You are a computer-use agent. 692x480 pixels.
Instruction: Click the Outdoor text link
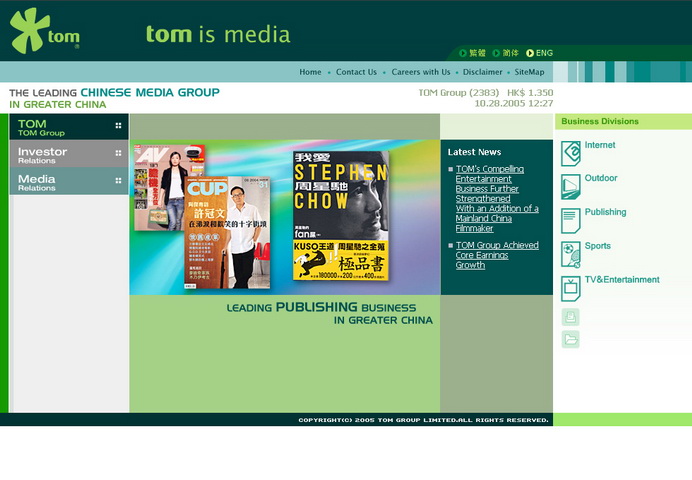[601, 178]
